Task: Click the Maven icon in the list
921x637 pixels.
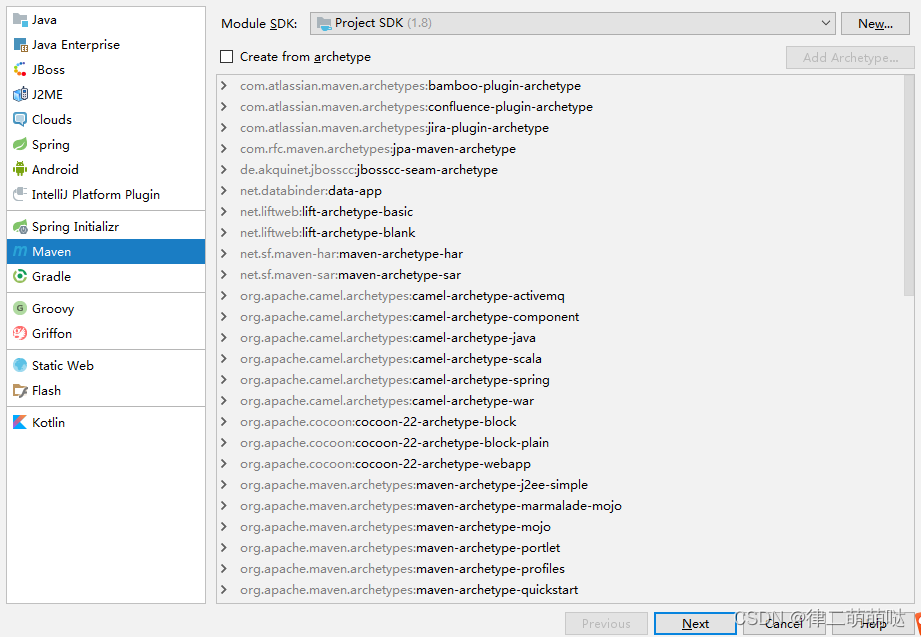Action: 20,252
